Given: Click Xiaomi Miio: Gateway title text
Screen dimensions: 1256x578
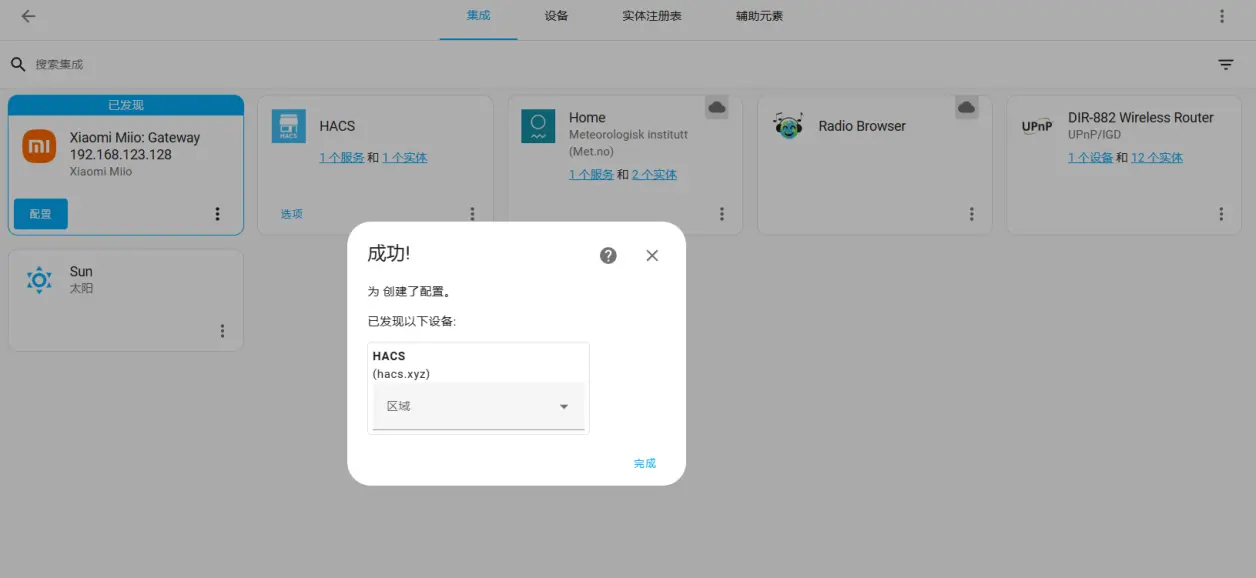Looking at the screenshot, I should [x=135, y=146].
